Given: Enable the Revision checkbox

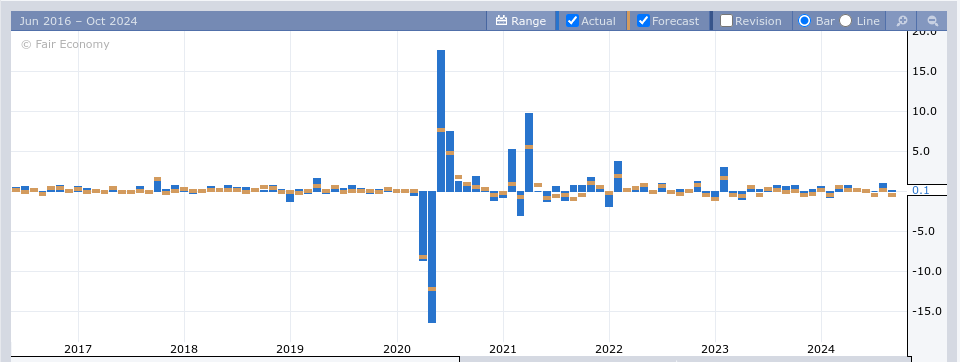Looking at the screenshot, I should pyautogui.click(x=726, y=20).
